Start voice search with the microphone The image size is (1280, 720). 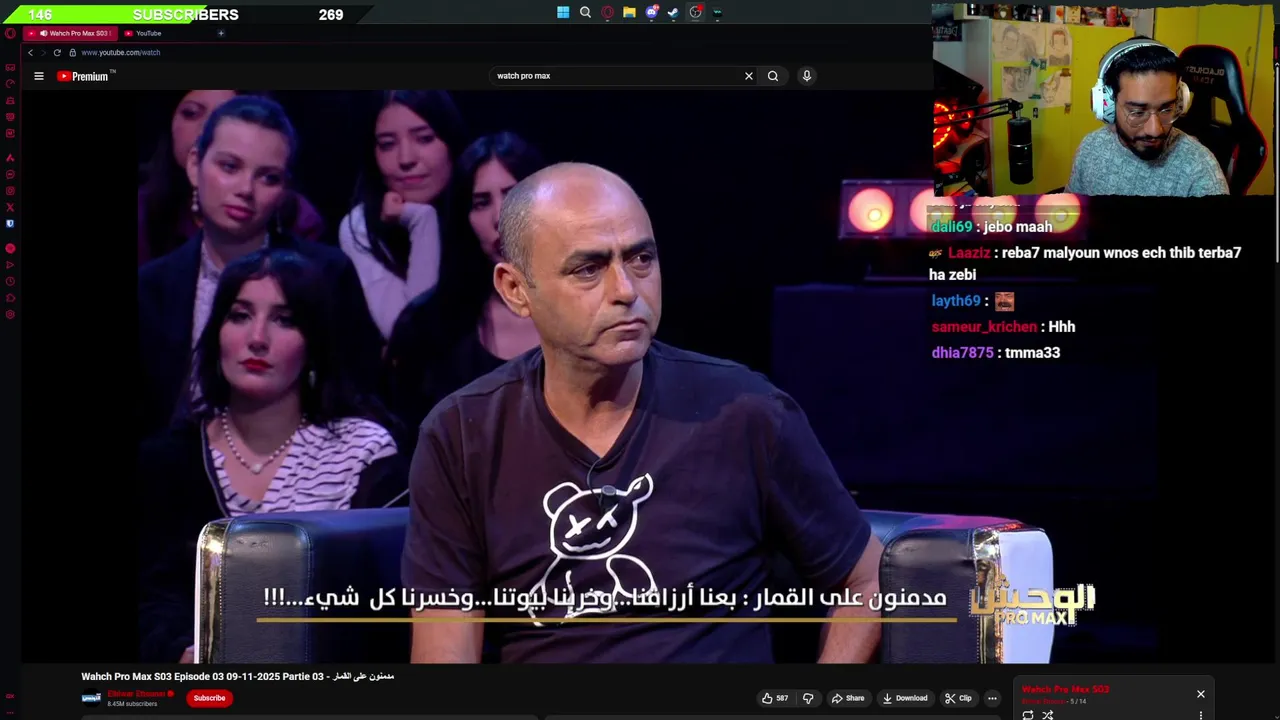[x=806, y=76]
